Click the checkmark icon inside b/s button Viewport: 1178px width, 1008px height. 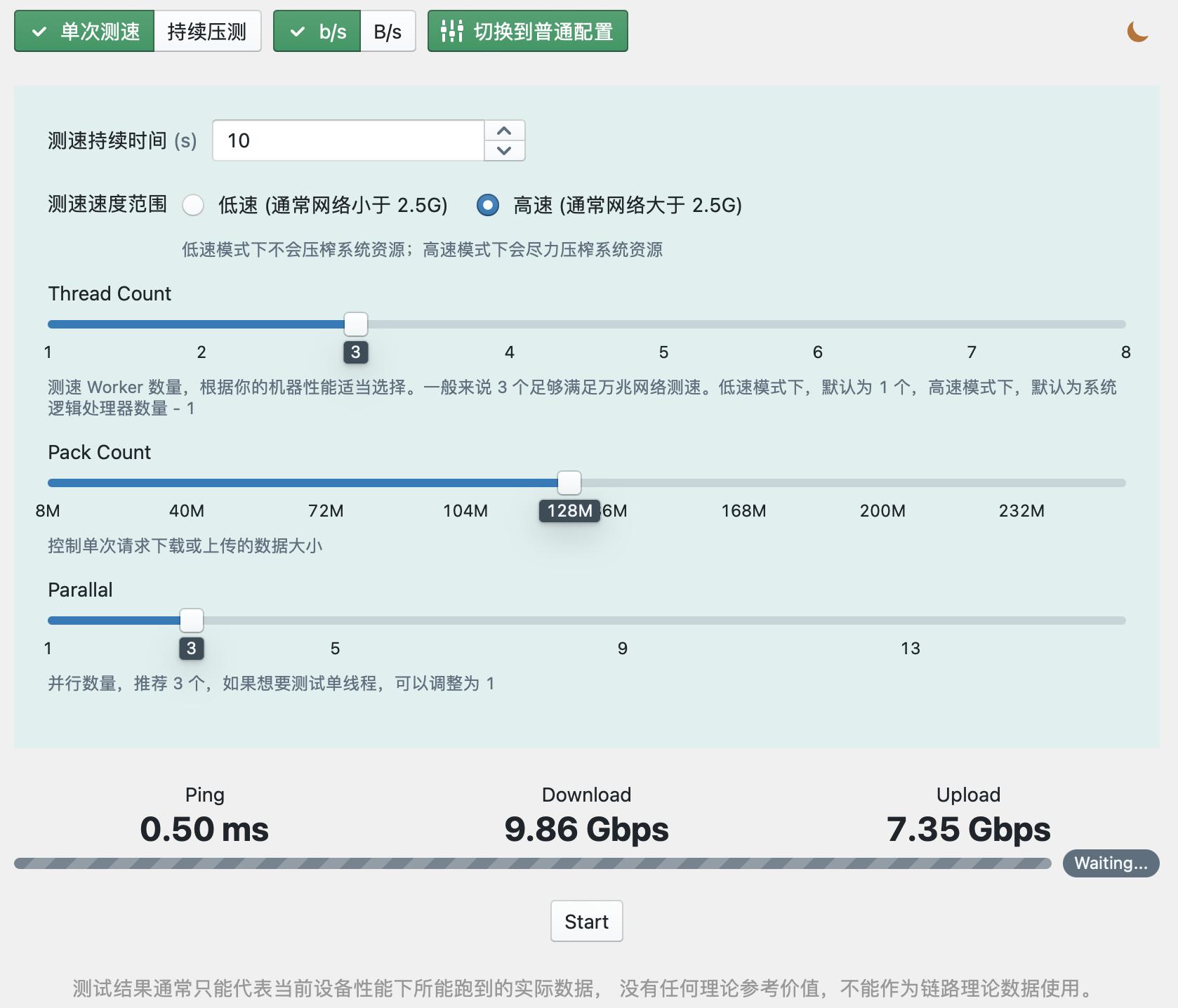[x=298, y=31]
